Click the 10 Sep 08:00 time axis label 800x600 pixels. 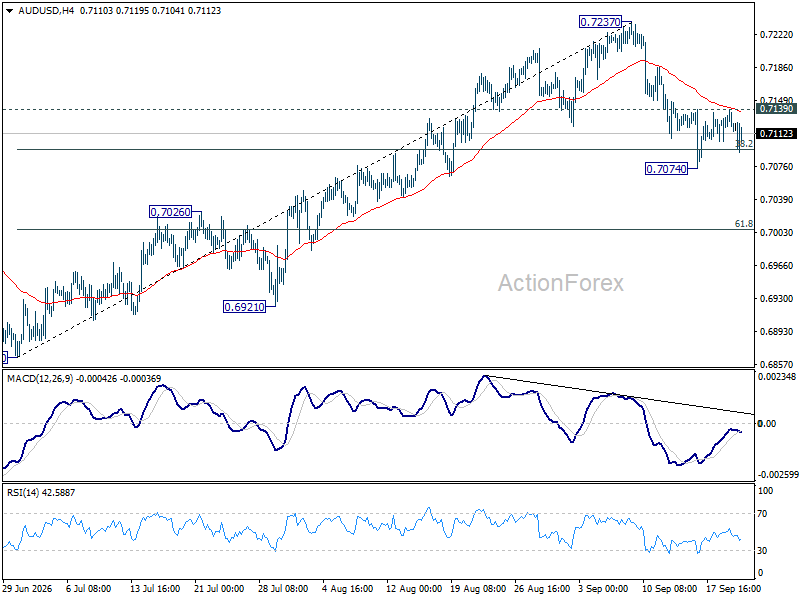(669, 589)
